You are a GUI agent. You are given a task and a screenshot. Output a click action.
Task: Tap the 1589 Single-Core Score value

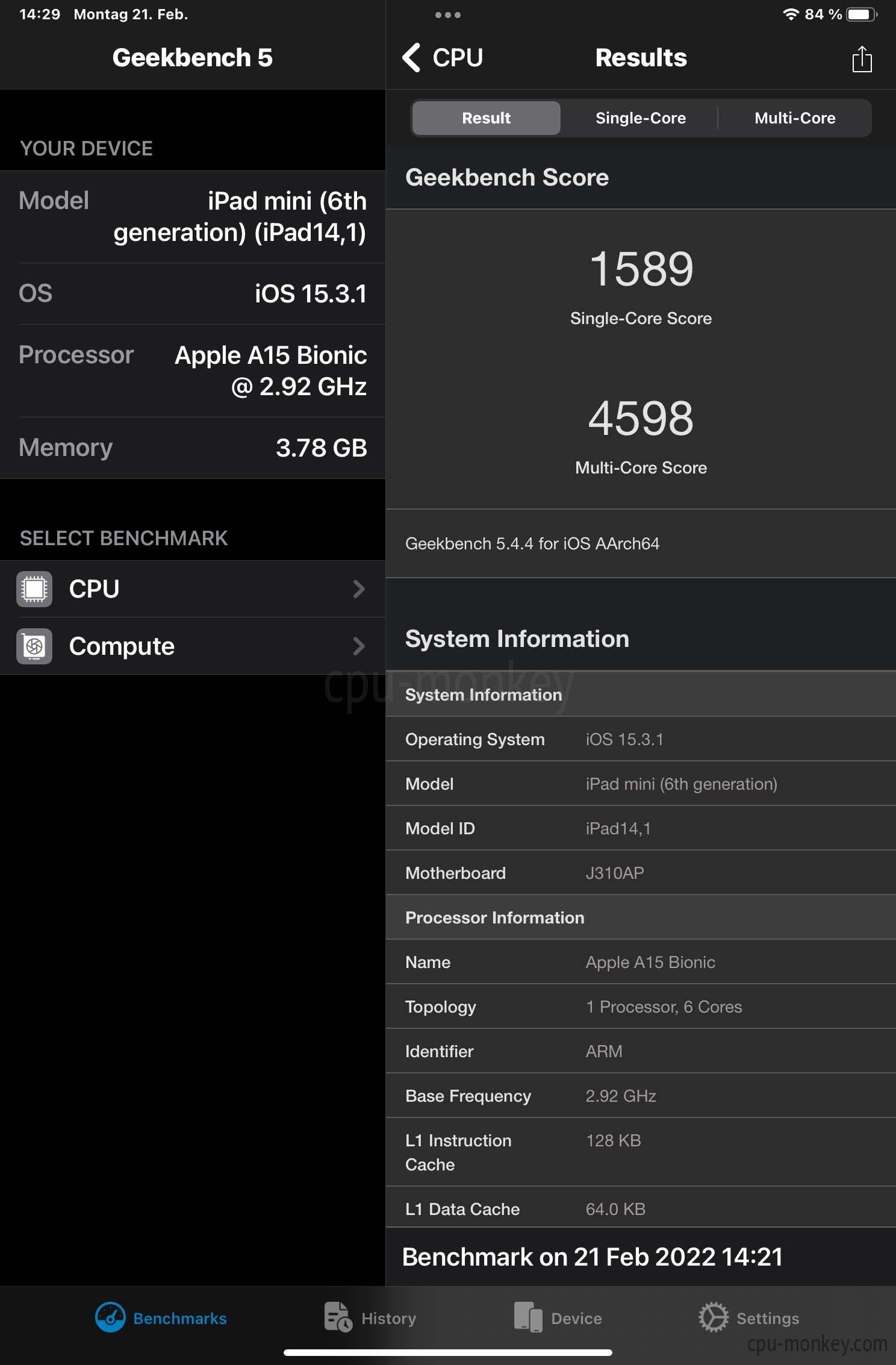click(x=641, y=269)
